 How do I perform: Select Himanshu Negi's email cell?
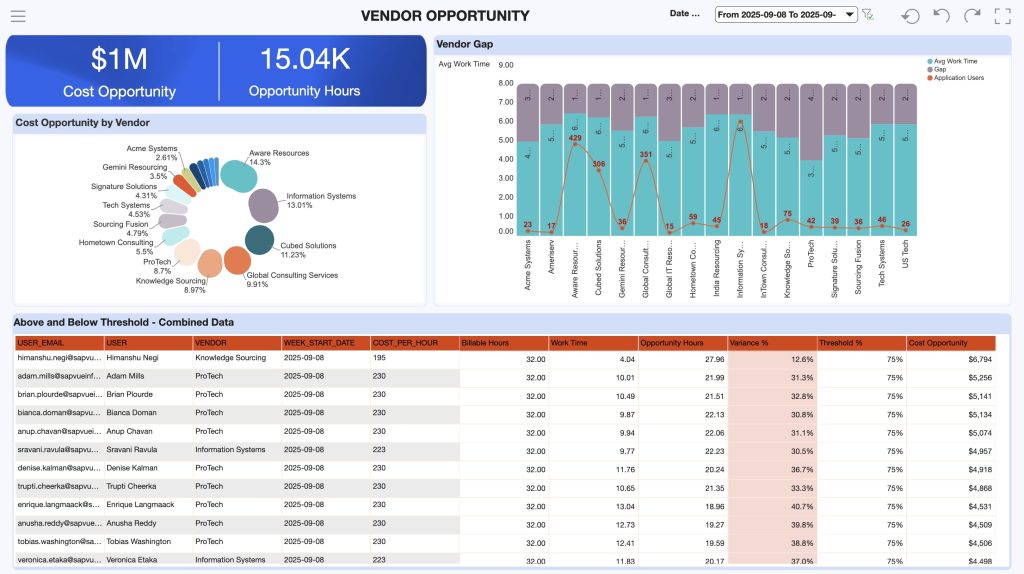[x=58, y=358]
